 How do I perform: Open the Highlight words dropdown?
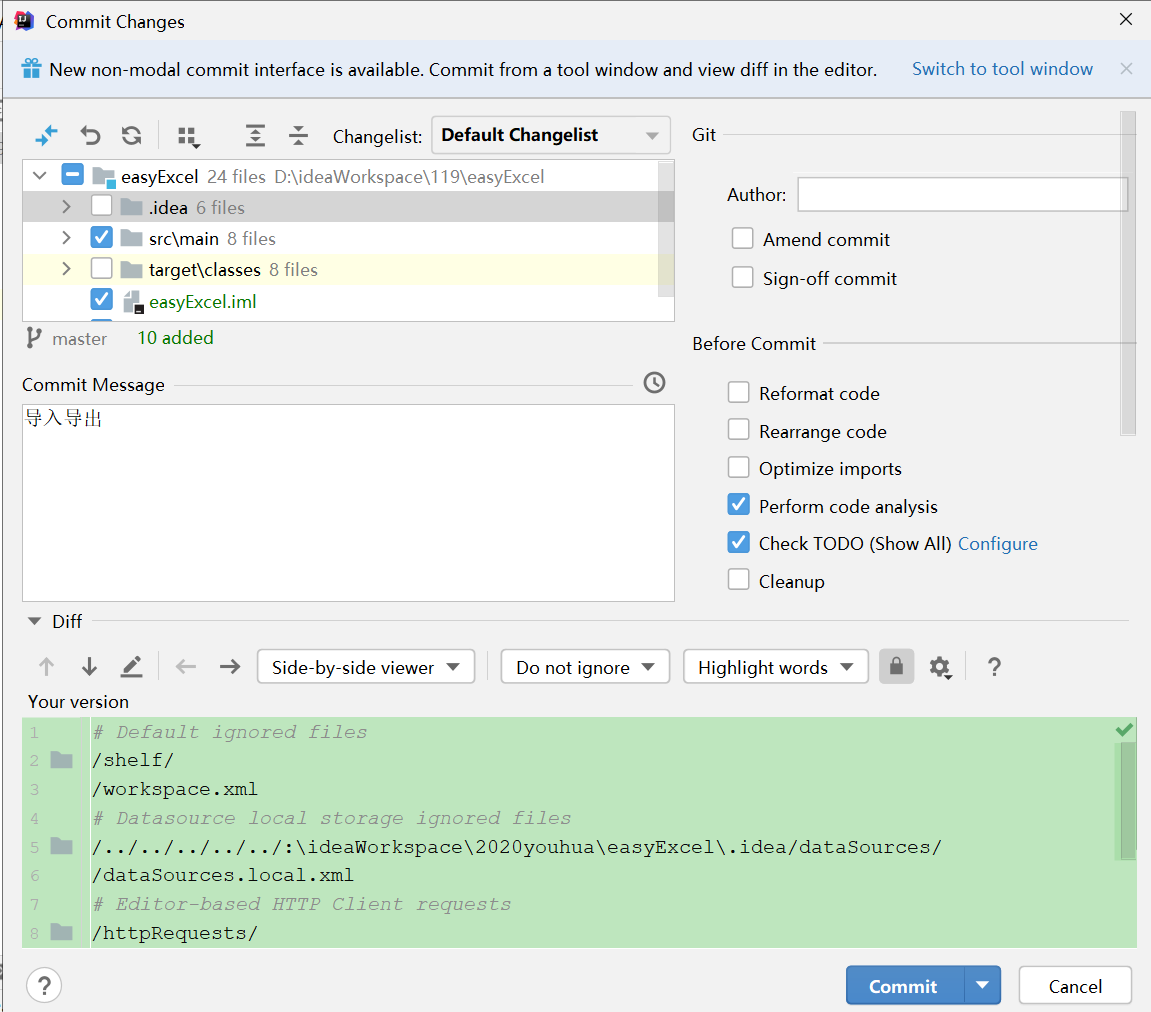[776, 666]
